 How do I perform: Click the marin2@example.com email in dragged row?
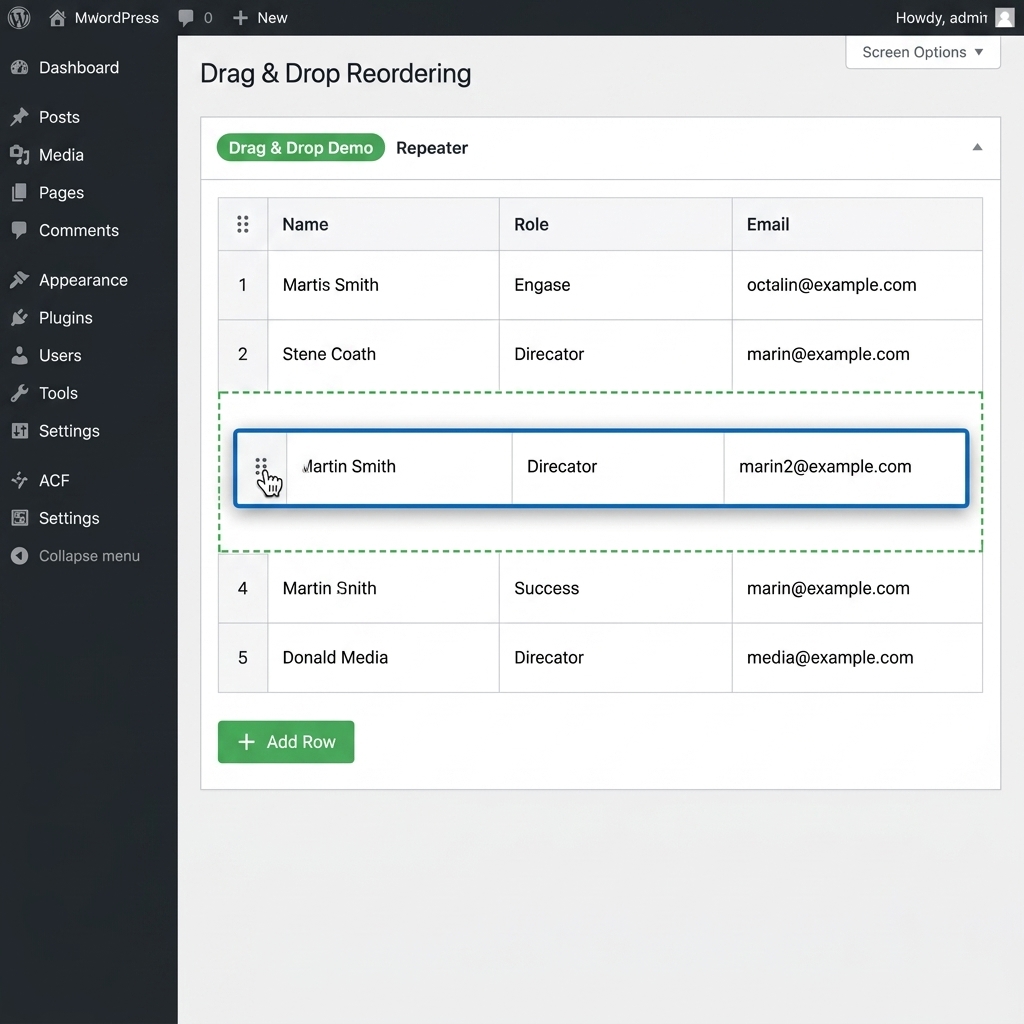(825, 466)
